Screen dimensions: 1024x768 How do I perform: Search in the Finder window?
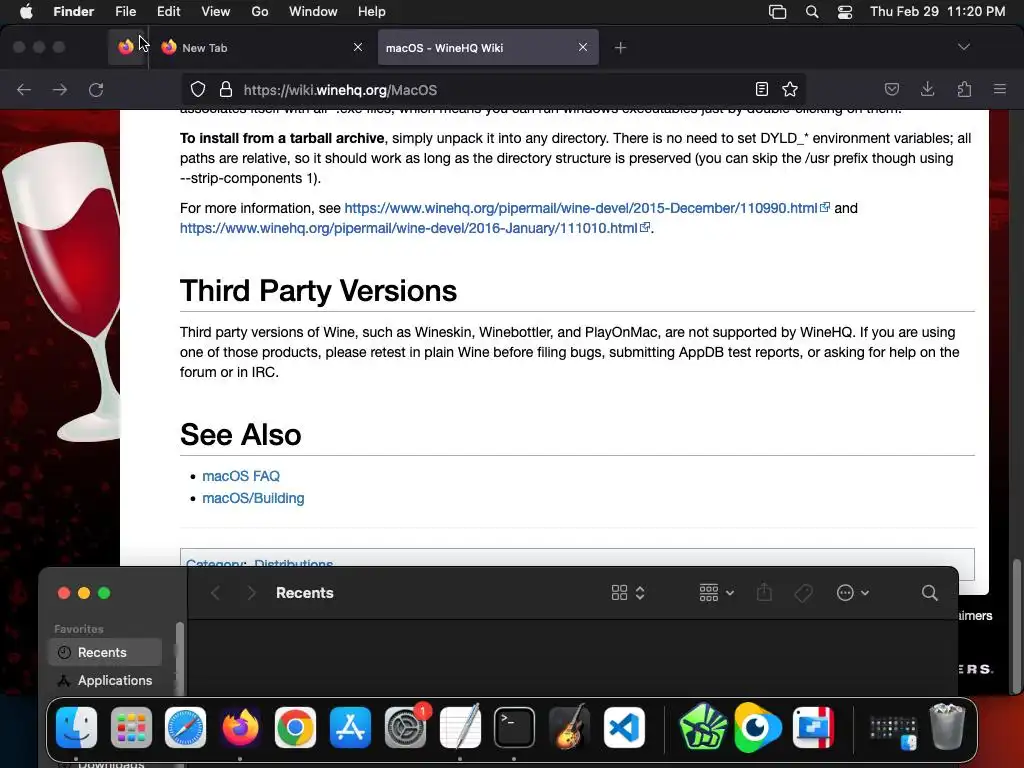coord(930,593)
